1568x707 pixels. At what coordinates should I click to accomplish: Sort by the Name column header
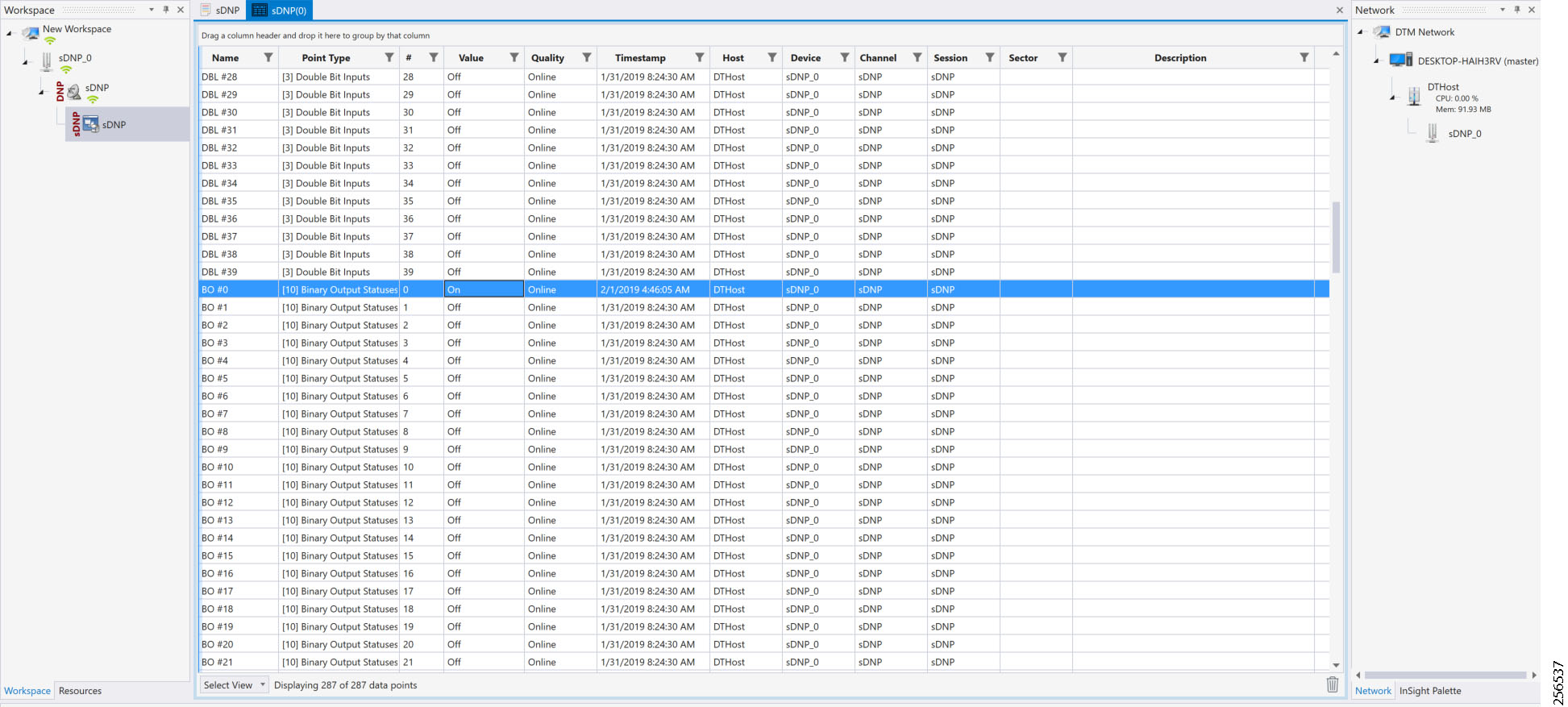[226, 58]
